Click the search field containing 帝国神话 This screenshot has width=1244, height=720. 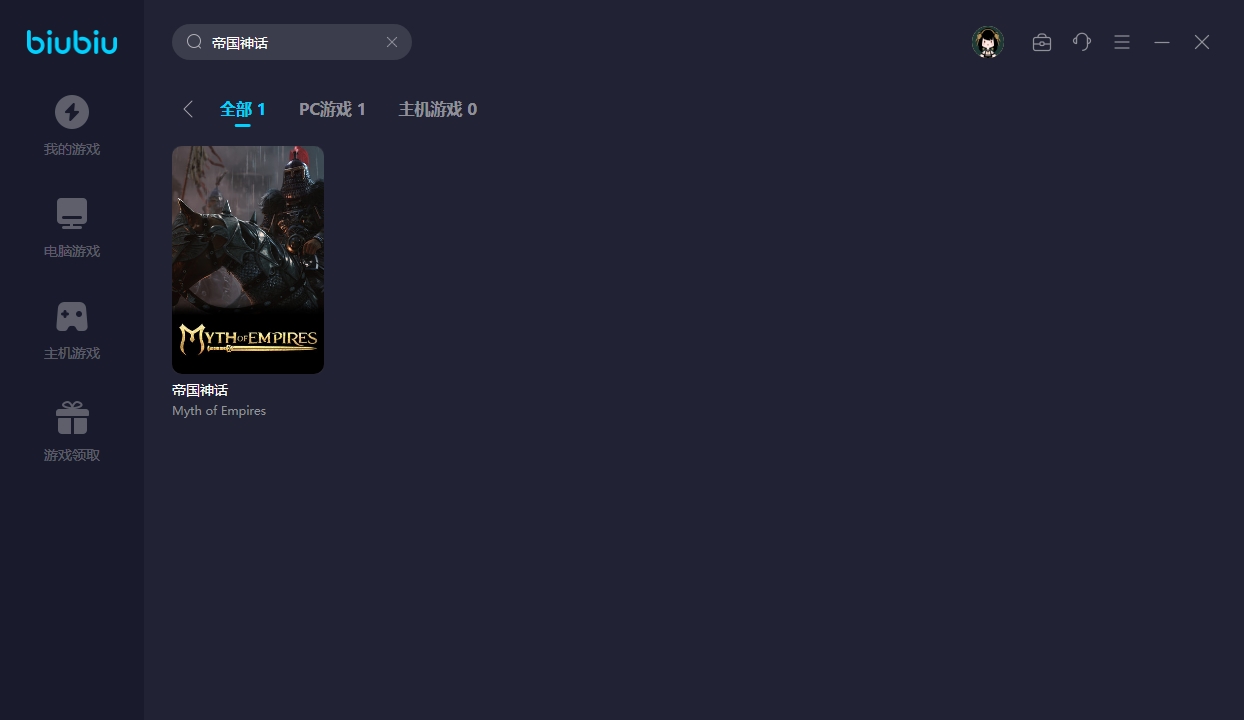coord(292,42)
